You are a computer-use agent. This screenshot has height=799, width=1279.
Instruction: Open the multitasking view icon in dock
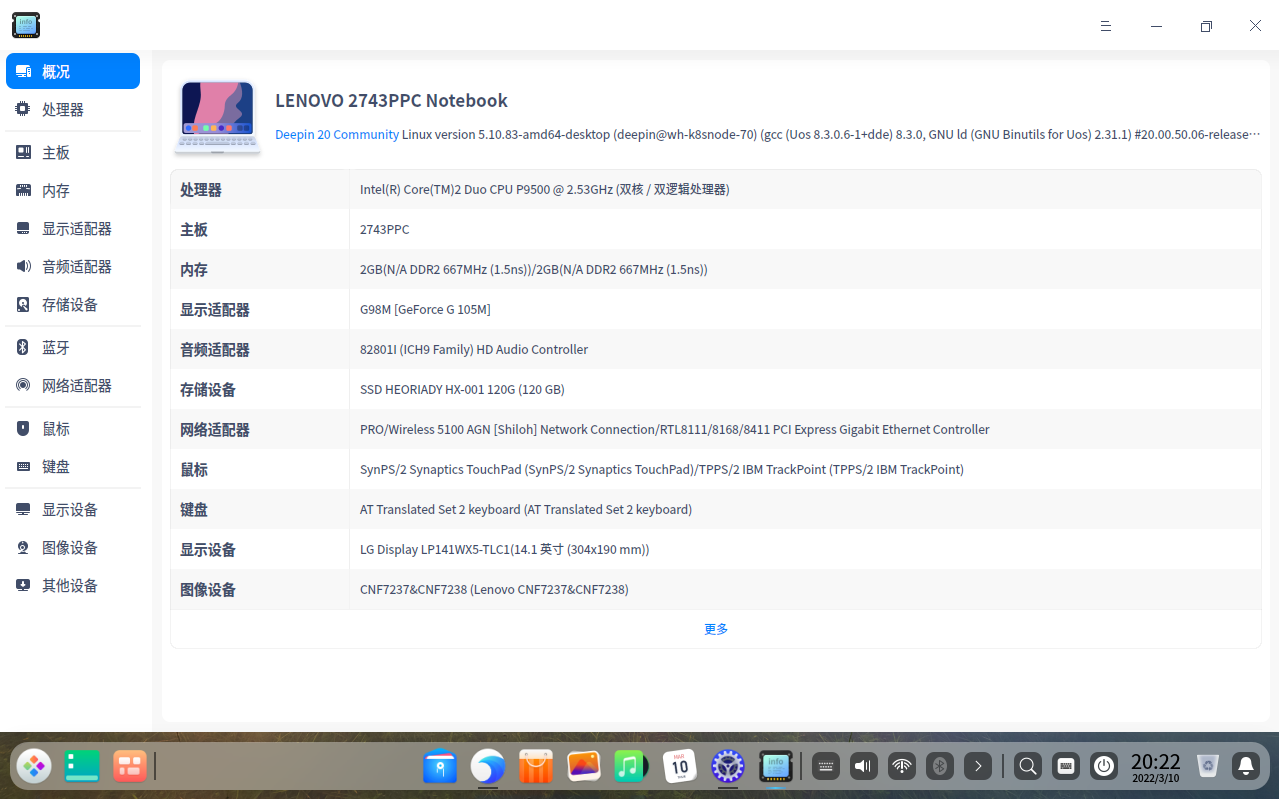(x=130, y=766)
